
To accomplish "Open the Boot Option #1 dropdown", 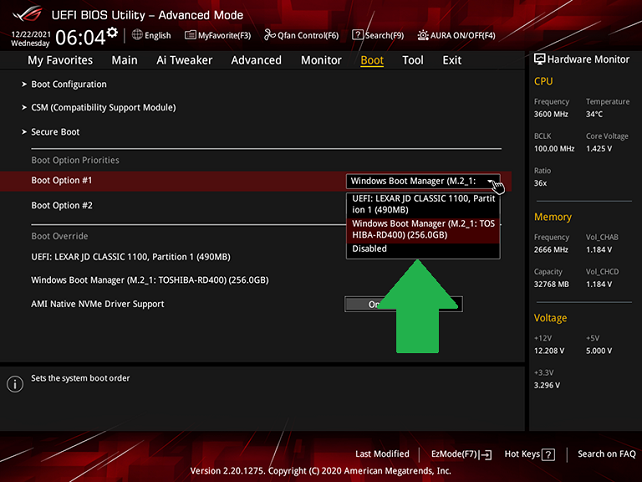I will [x=423, y=181].
